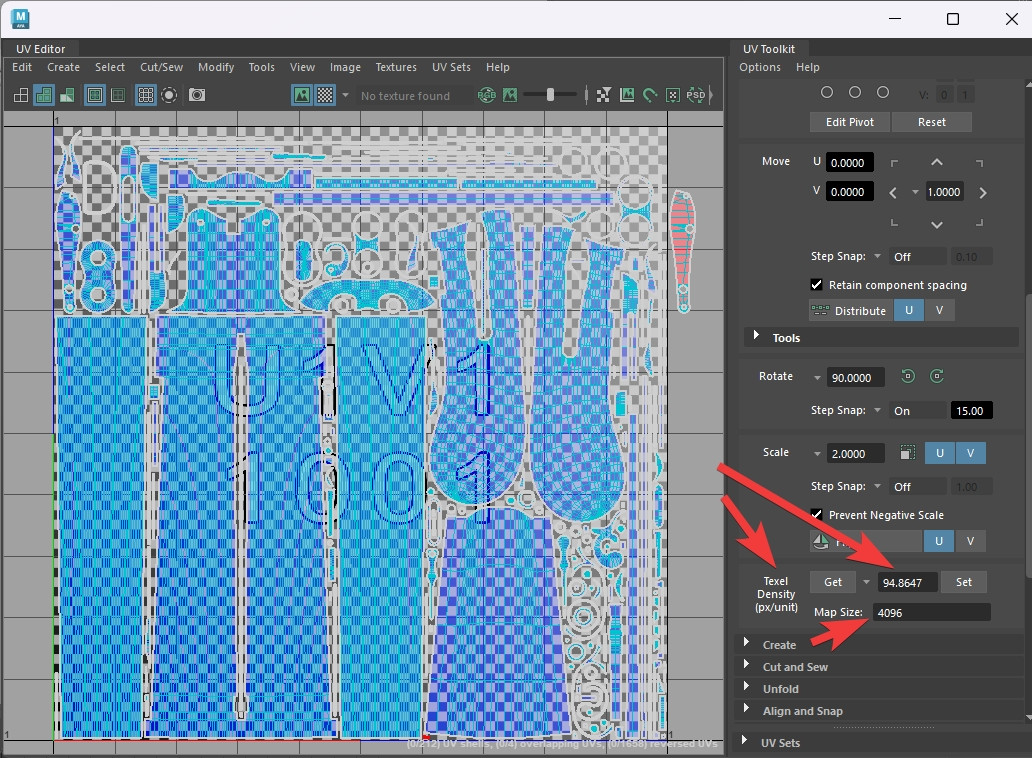Toggle Prevent Negative Scale checkbox
The height and width of the screenshot is (758, 1032).
click(816, 515)
